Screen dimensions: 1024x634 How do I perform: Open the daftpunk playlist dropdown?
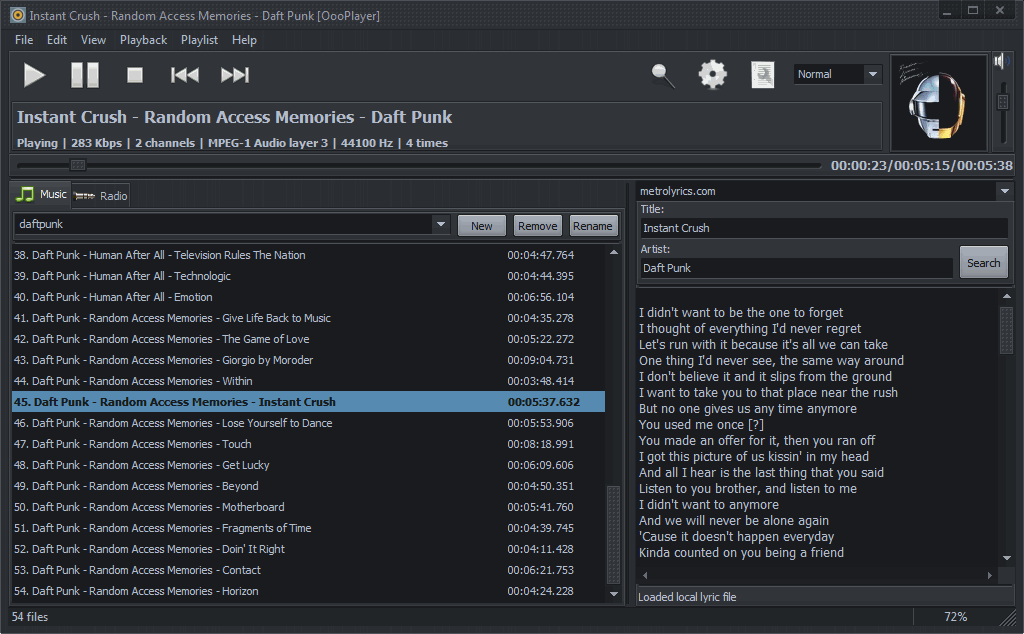coord(441,225)
